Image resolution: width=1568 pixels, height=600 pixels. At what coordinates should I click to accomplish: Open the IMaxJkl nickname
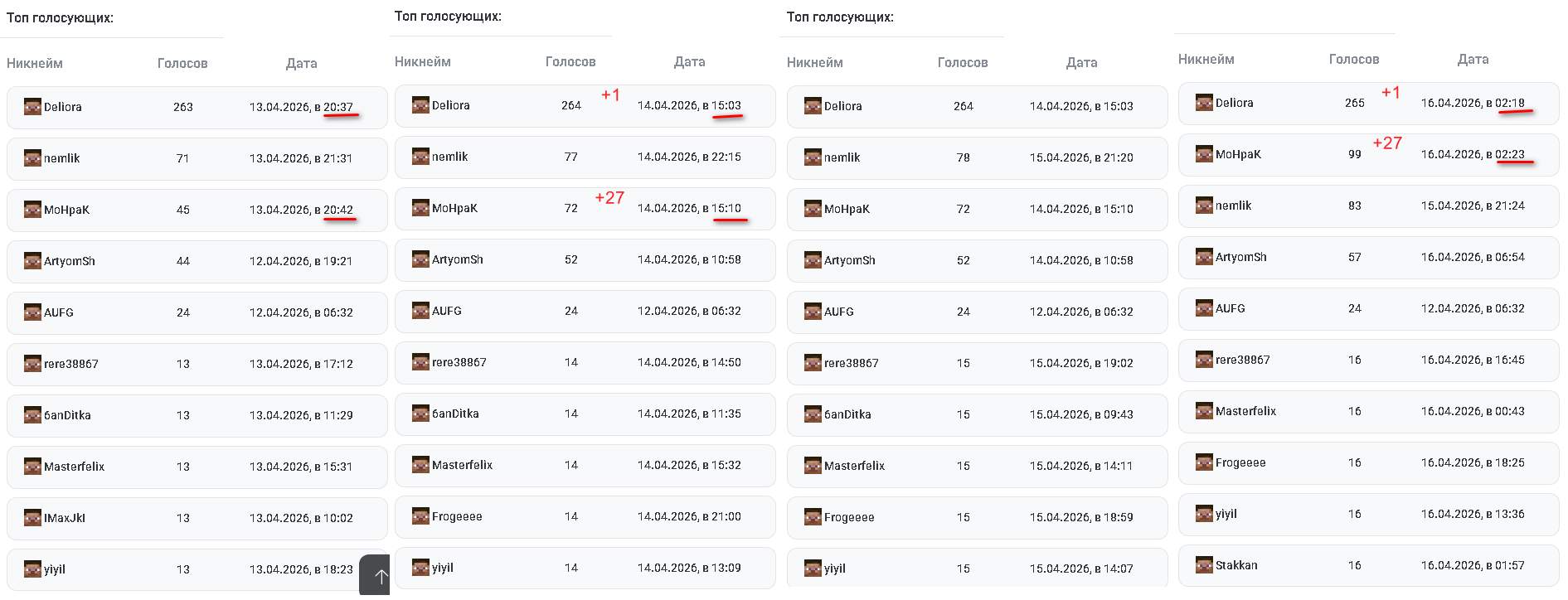tap(65, 518)
